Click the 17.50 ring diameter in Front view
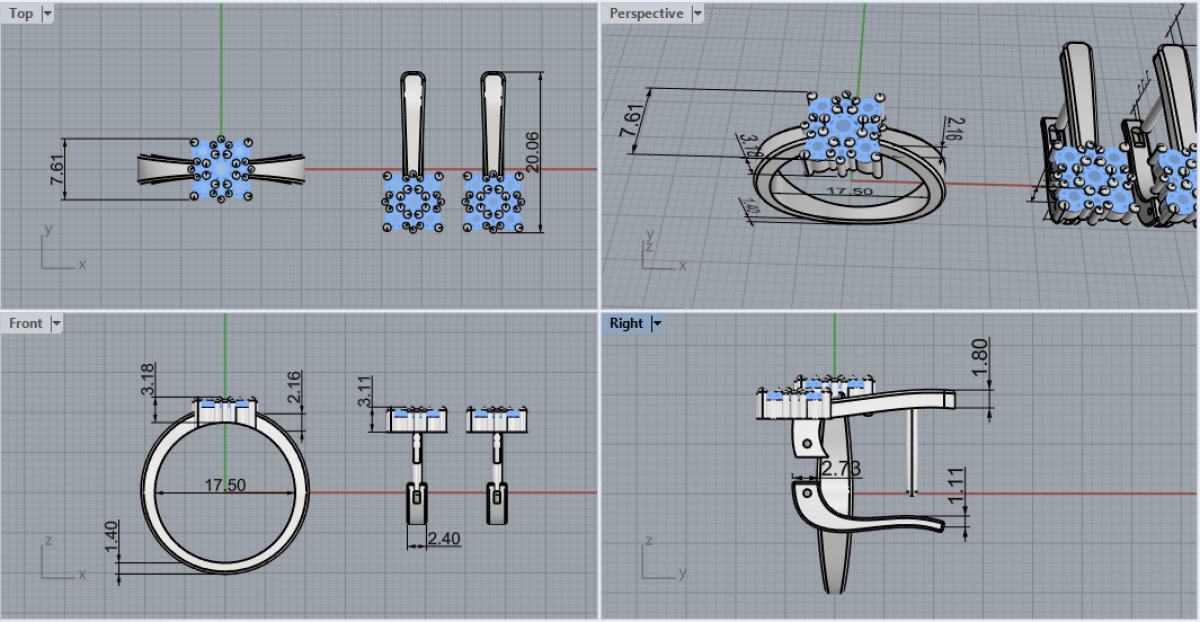The height and width of the screenshot is (622, 1200). [x=225, y=485]
